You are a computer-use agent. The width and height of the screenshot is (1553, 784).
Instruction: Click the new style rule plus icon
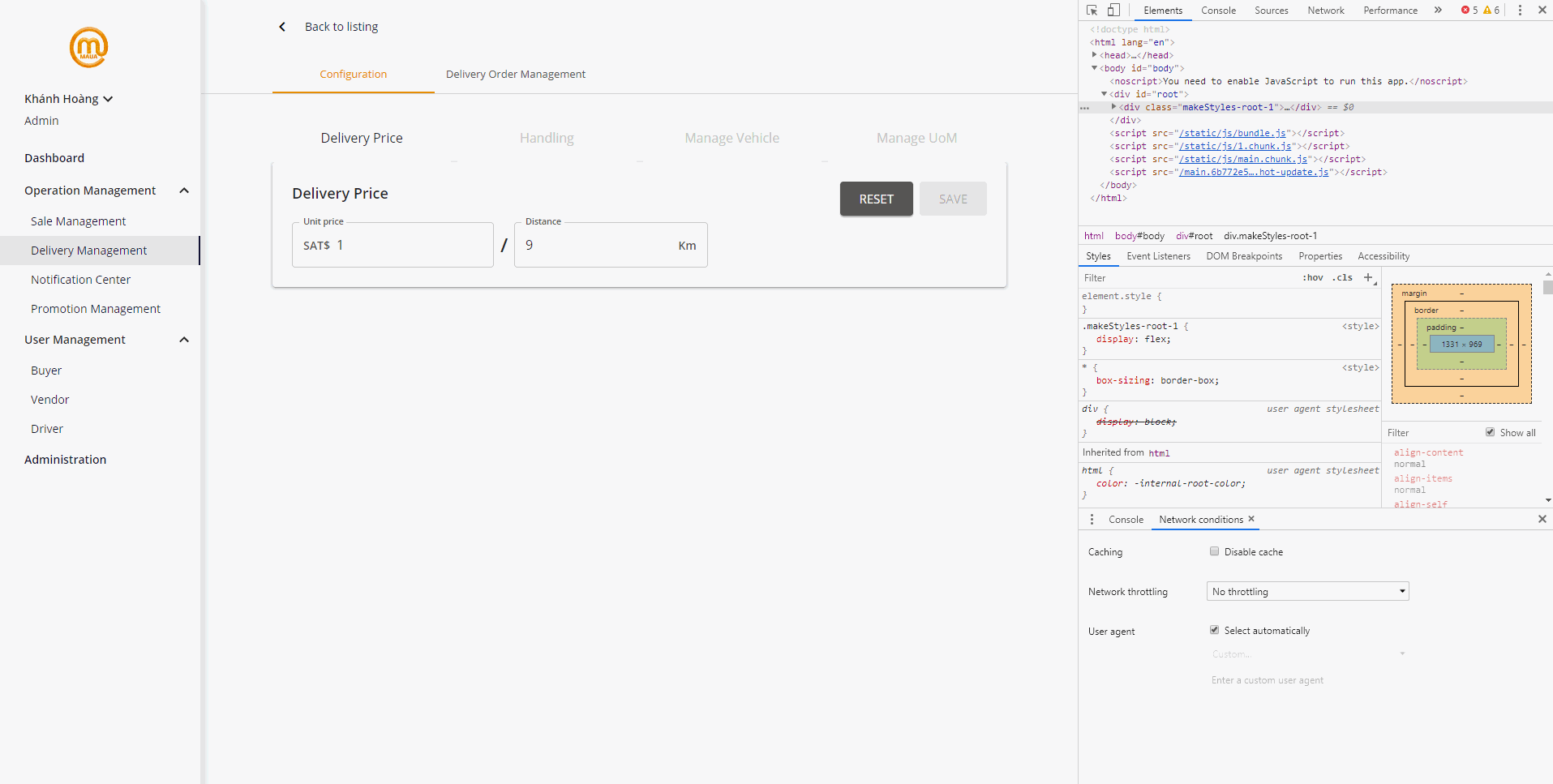(x=1369, y=277)
